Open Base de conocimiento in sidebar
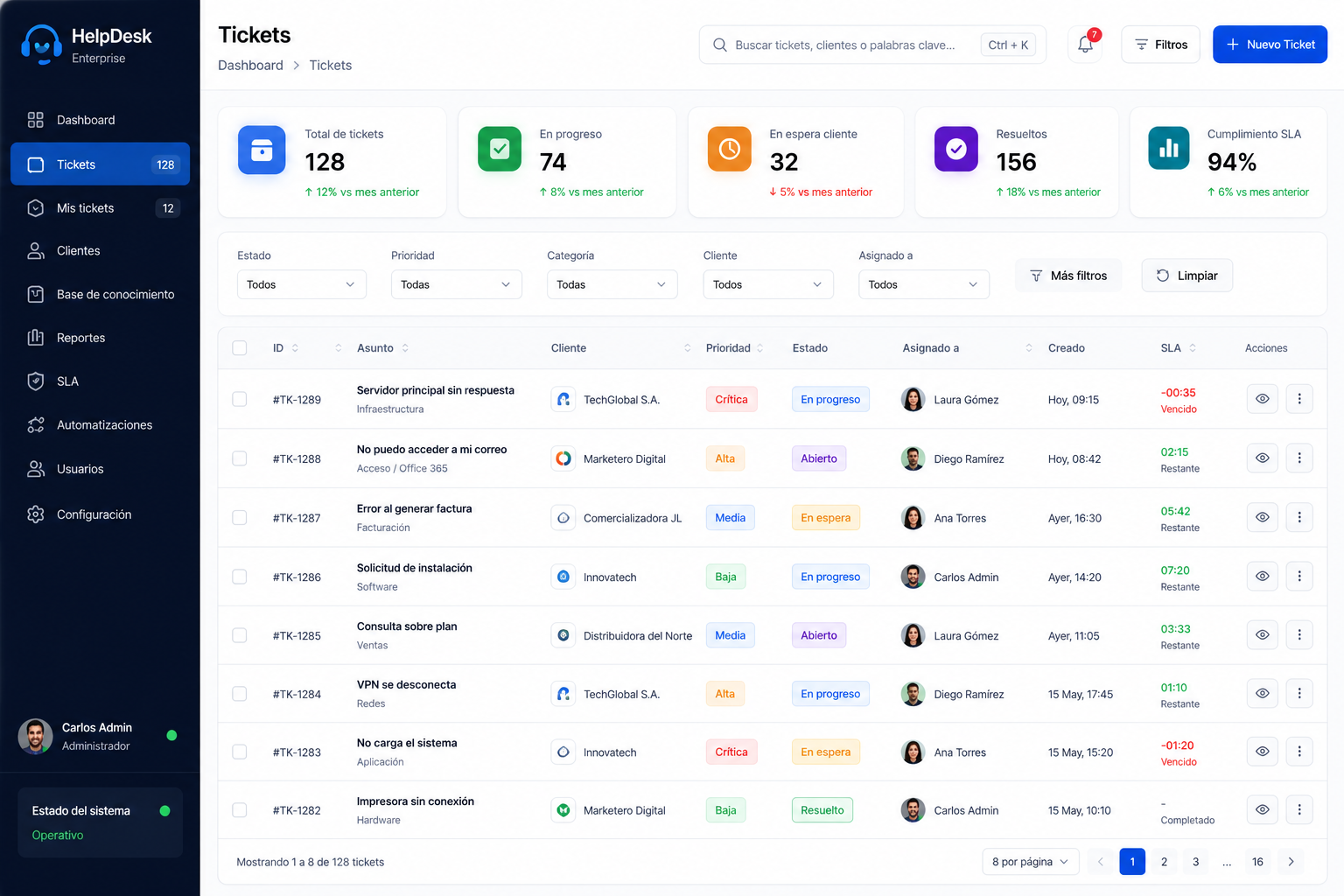Screen dimensions: 1344x896 tap(100, 295)
